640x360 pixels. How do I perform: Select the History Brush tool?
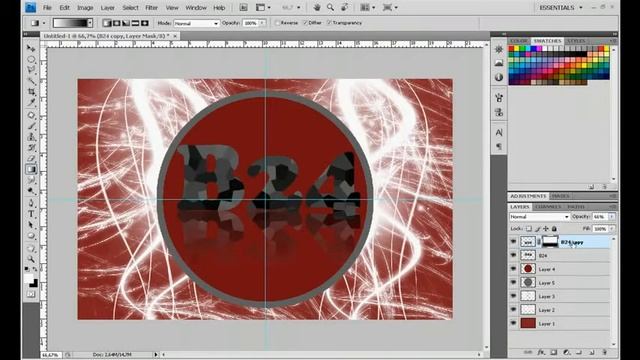click(x=31, y=148)
